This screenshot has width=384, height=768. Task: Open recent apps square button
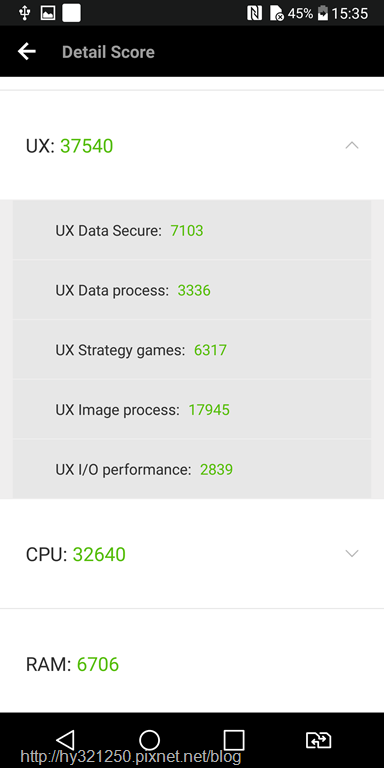click(x=234, y=740)
